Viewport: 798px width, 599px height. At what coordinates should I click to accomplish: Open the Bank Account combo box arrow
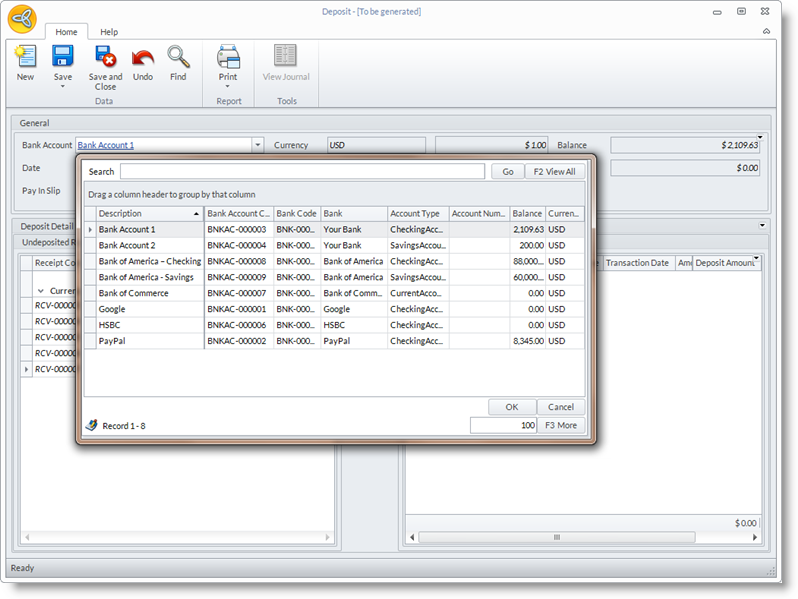click(x=257, y=145)
